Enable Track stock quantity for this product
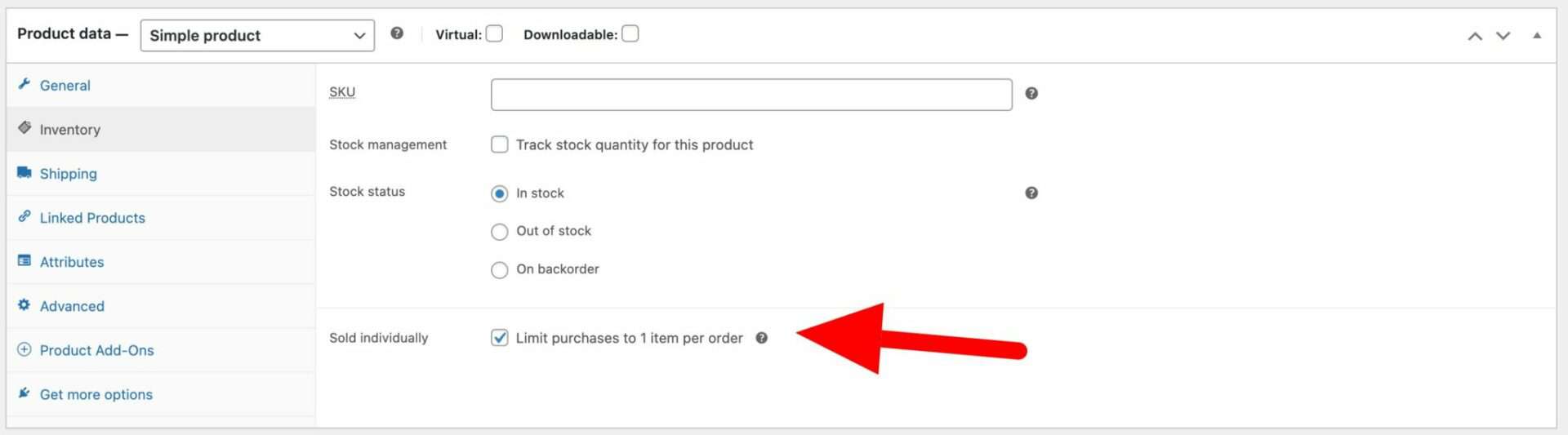 [499, 144]
